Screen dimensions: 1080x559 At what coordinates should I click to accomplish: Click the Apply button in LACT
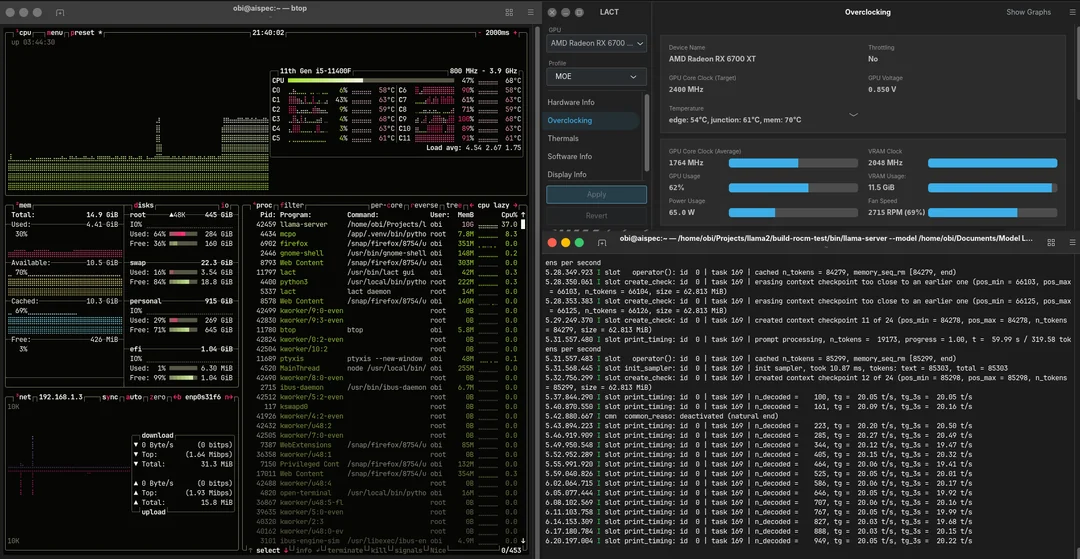point(596,194)
